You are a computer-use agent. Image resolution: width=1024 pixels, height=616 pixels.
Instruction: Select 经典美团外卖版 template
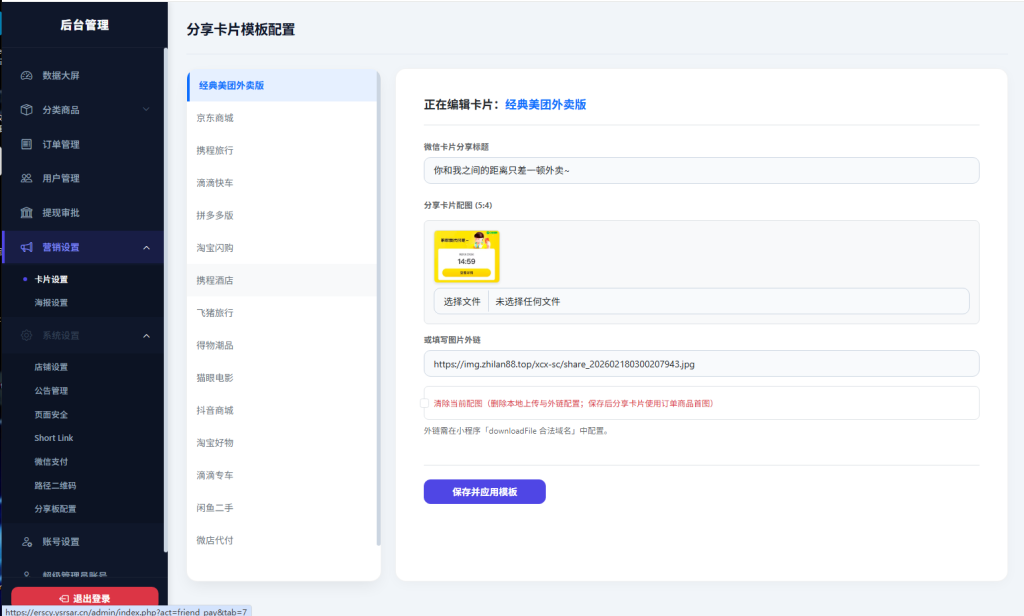(x=282, y=86)
